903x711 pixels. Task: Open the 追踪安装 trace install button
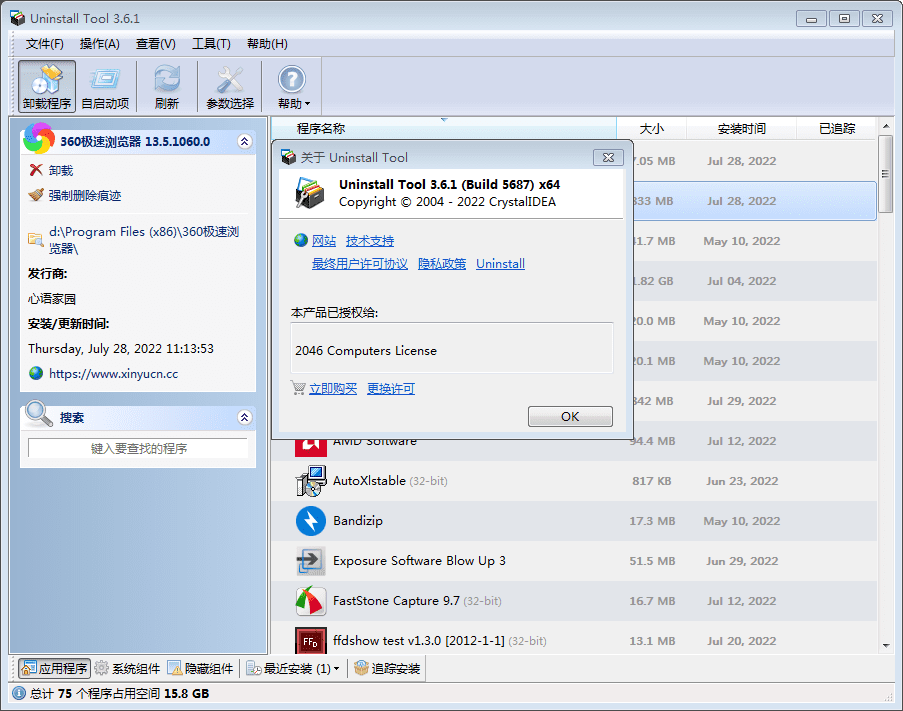click(387, 668)
